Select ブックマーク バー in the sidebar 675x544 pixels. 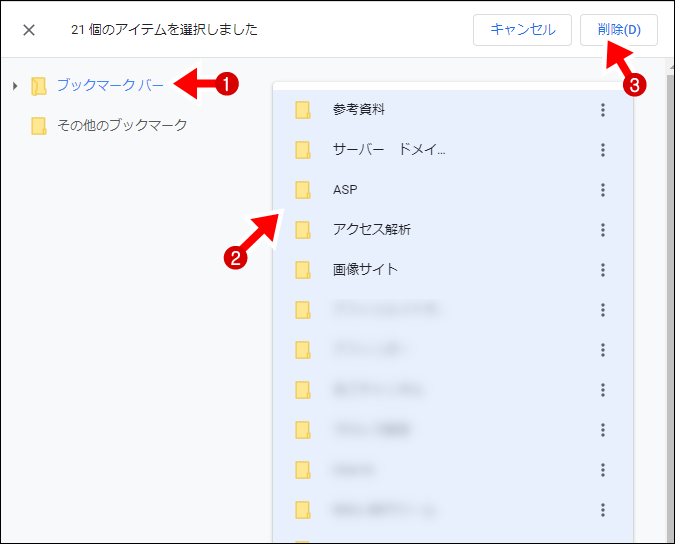110,85
